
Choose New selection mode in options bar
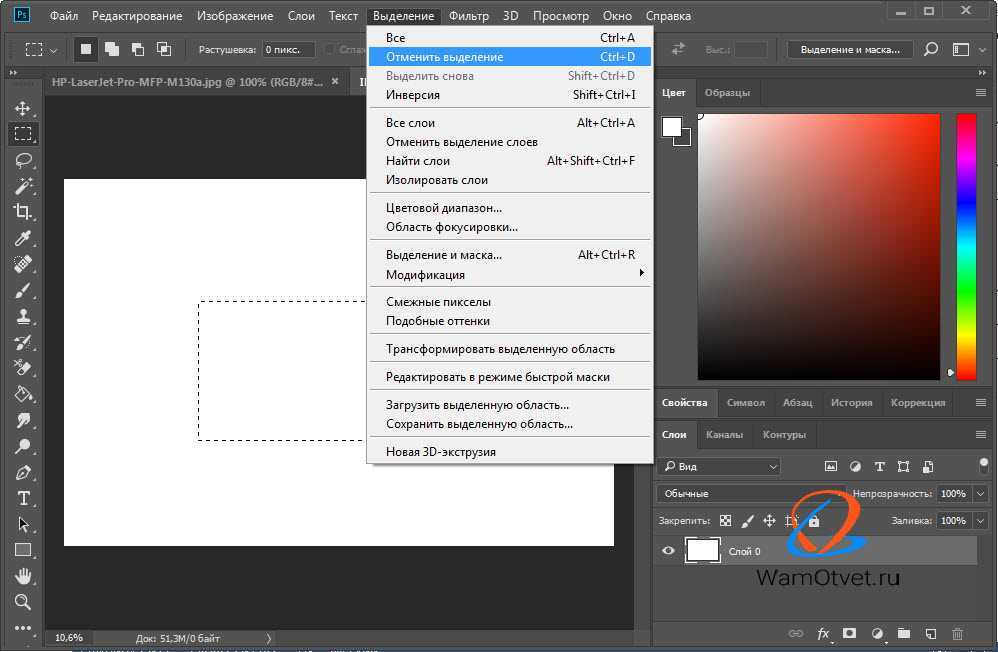pyautogui.click(x=86, y=49)
